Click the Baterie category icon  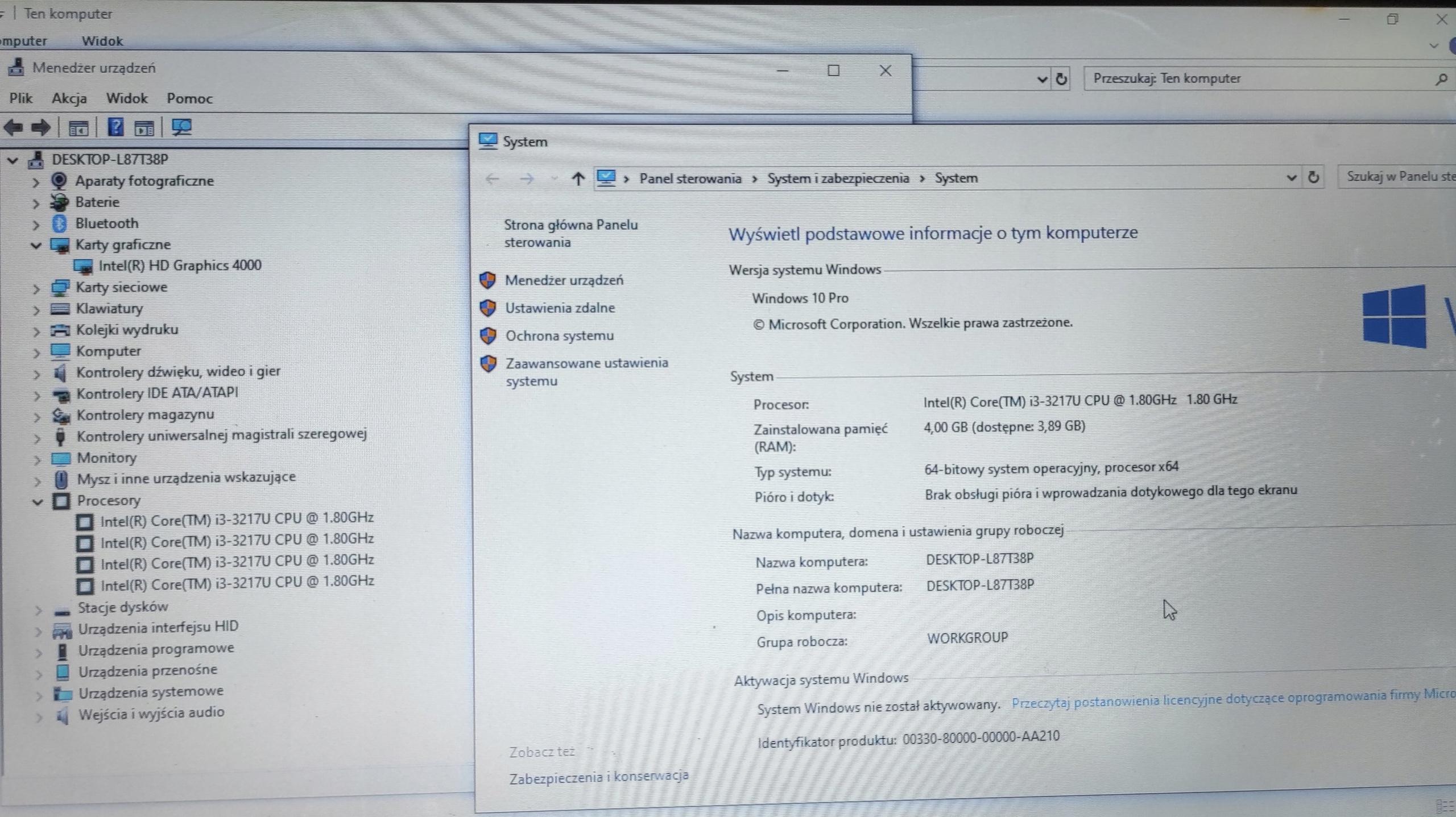tap(59, 202)
